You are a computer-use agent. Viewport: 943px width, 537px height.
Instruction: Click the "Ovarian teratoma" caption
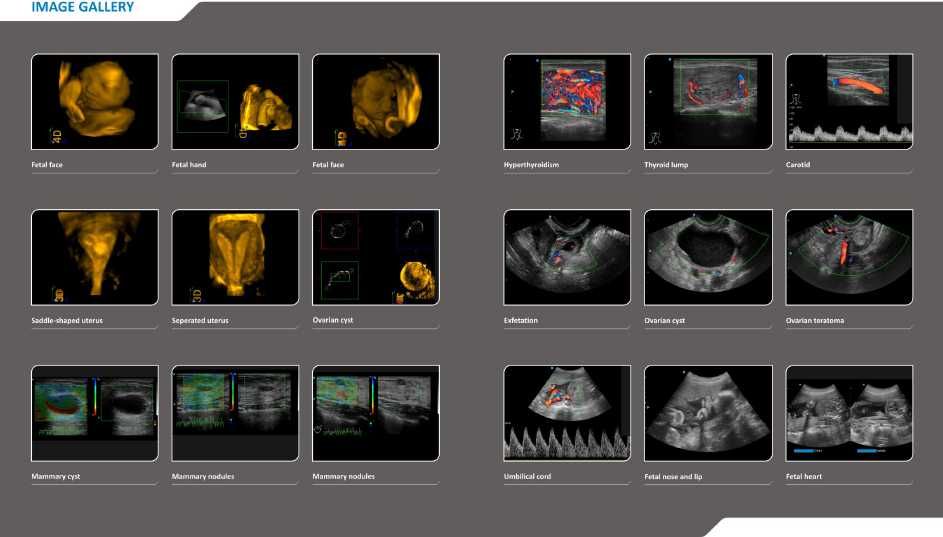814,321
